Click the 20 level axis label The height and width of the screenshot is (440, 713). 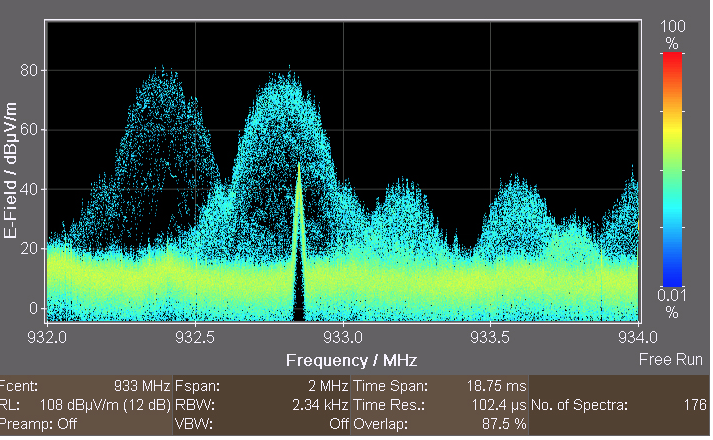tap(29, 249)
